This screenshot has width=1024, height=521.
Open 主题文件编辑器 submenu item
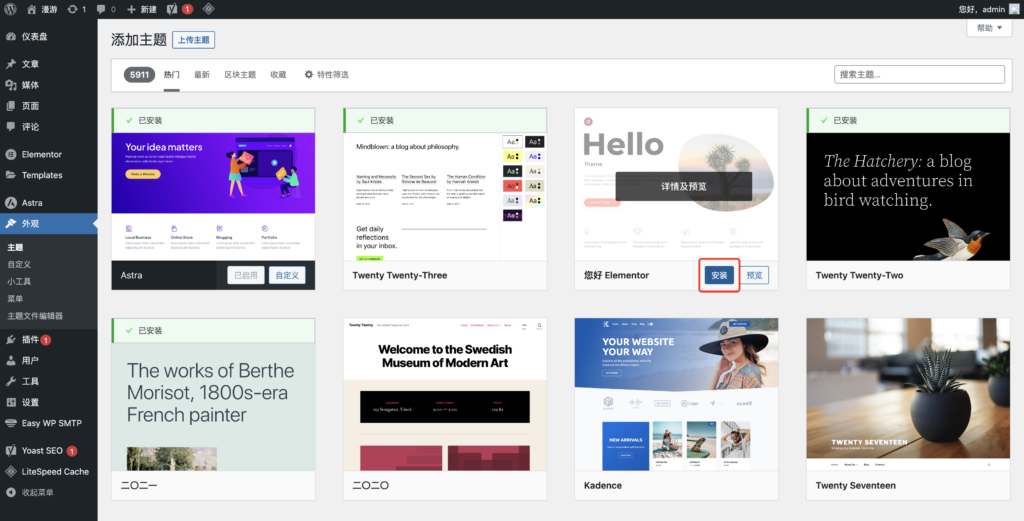click(x=35, y=315)
